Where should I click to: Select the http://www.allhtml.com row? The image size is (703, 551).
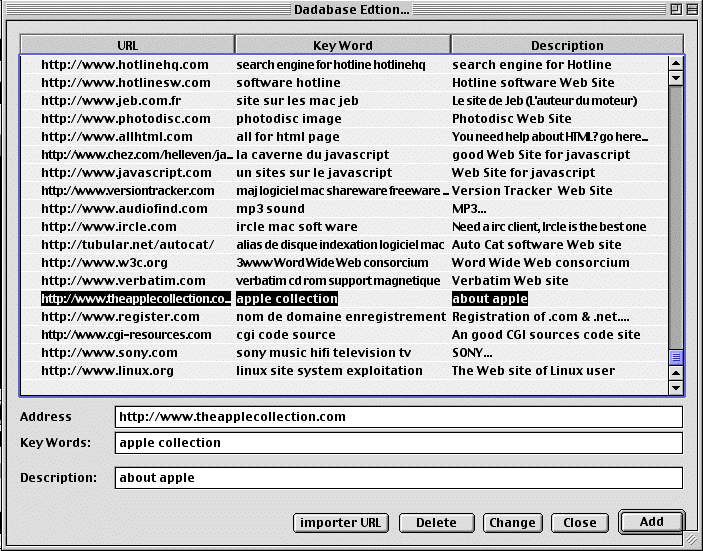[x=344, y=137]
